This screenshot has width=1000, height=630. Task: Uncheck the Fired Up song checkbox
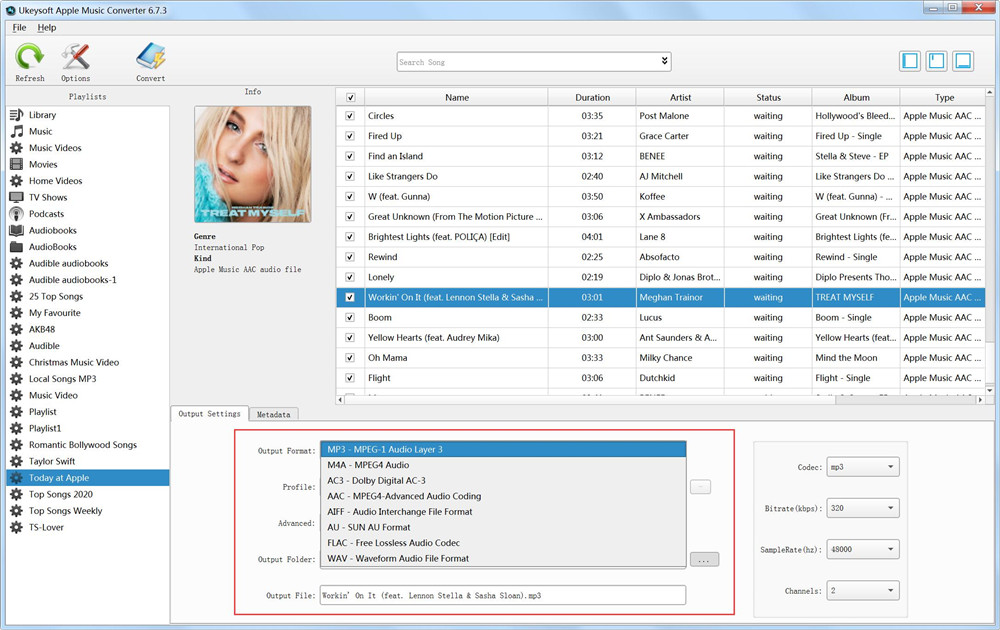(349, 136)
